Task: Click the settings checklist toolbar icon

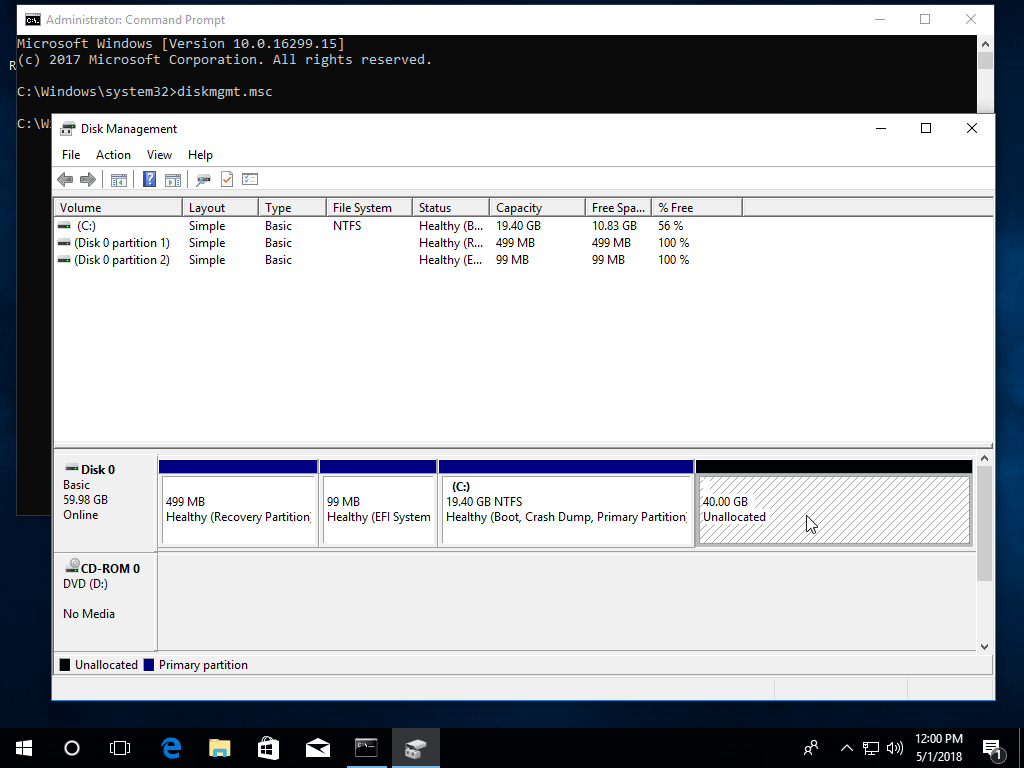Action: 250,179
